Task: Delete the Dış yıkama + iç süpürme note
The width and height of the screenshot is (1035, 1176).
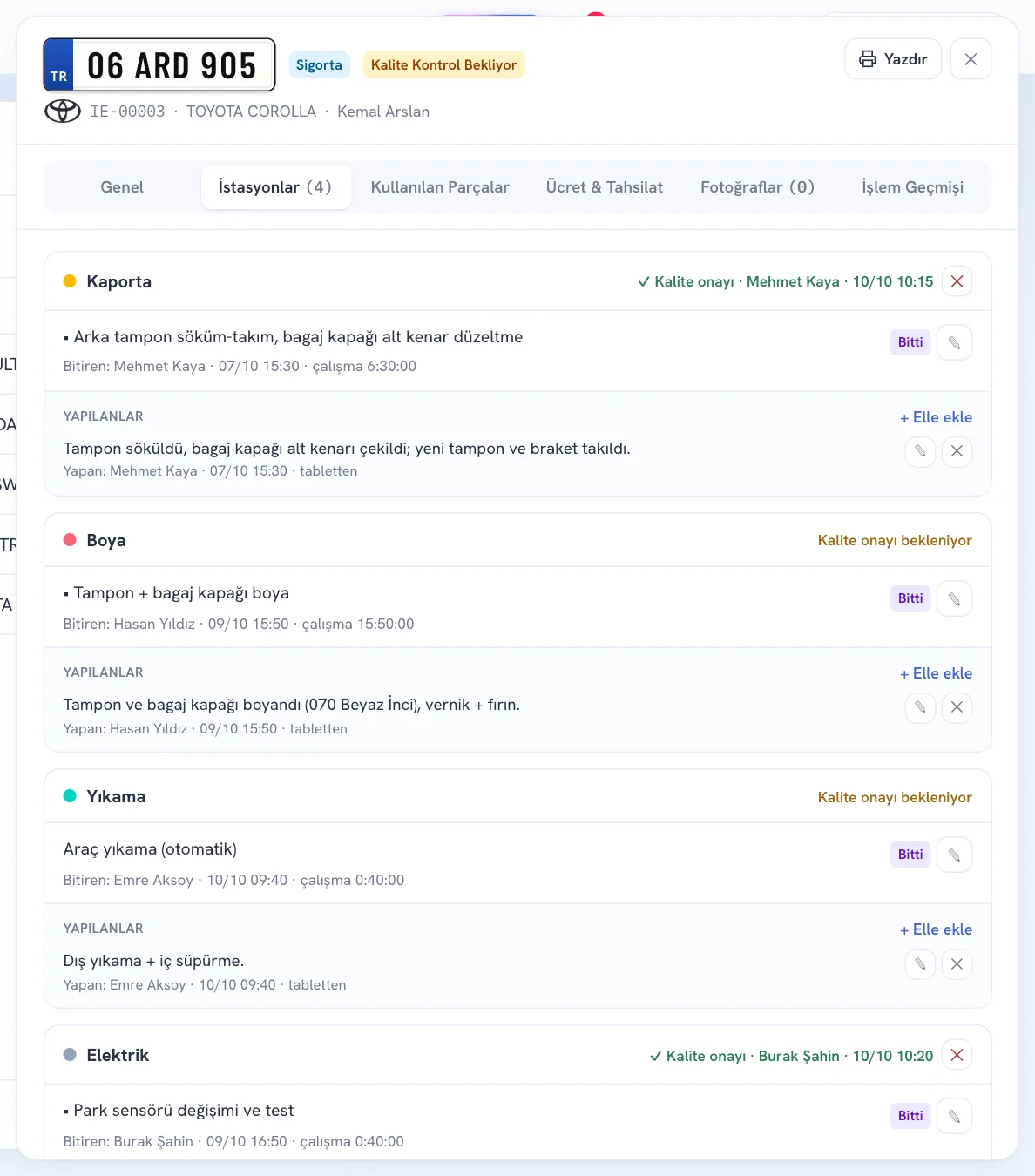Action: tap(957, 963)
